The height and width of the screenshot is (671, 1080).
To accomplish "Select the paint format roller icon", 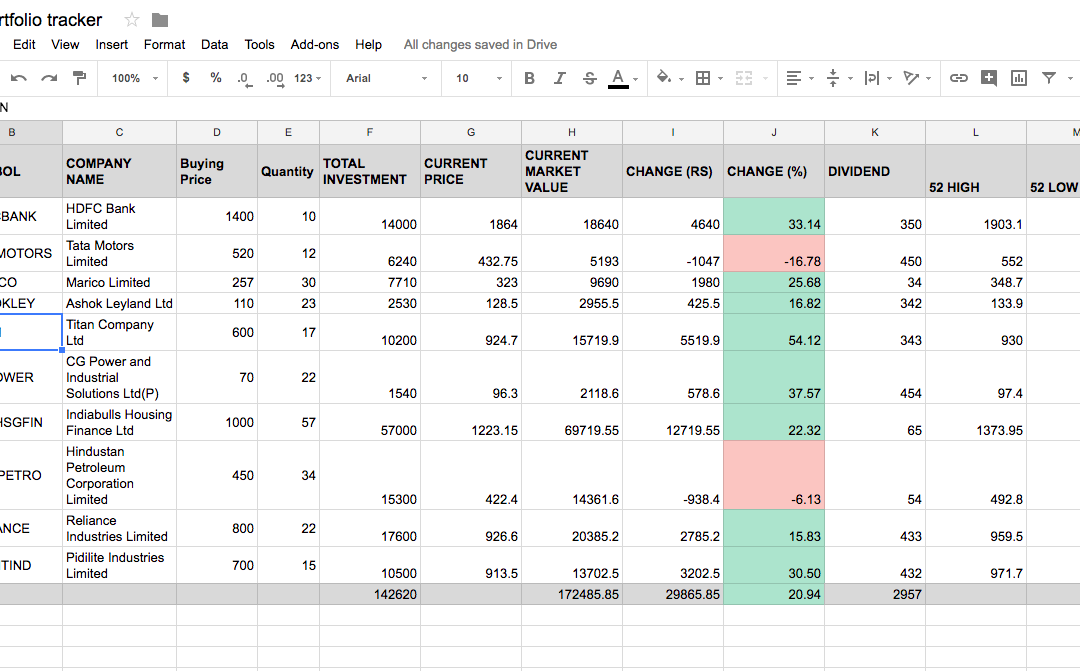I will [x=79, y=78].
